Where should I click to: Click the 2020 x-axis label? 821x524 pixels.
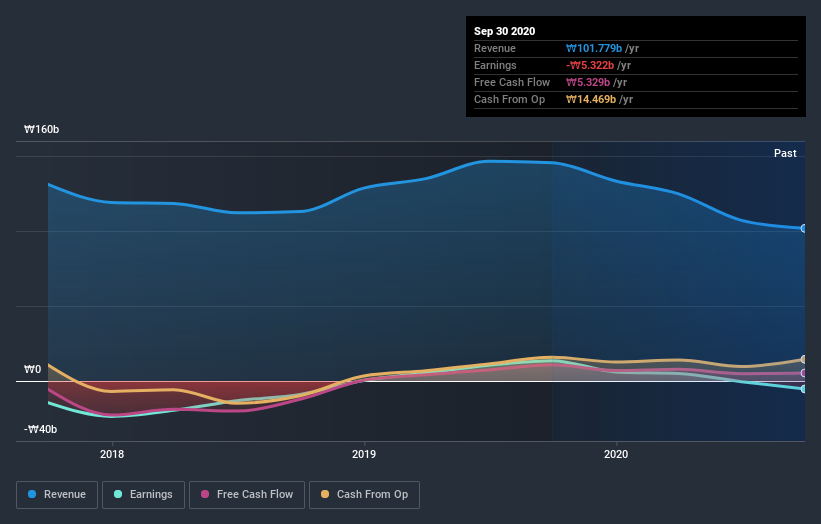click(616, 454)
